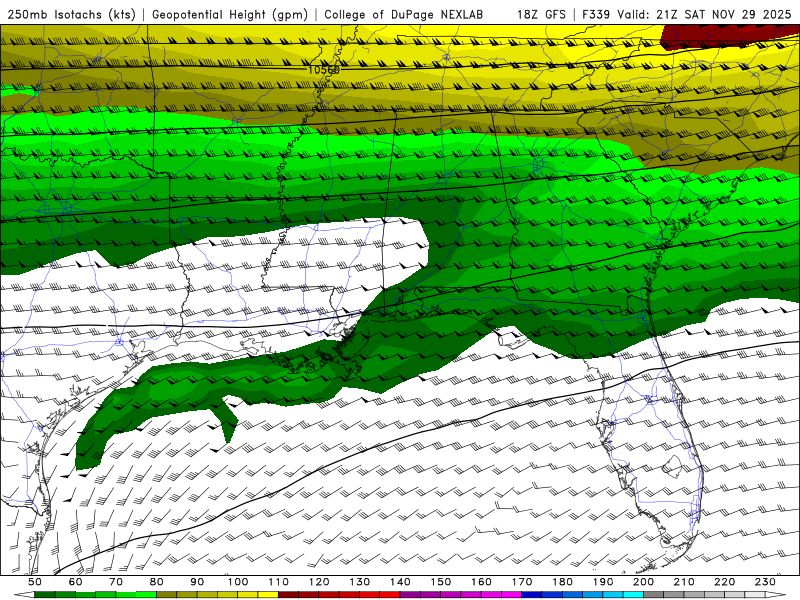800x600 pixels.
Task: Click the 'Geopotential Height (gpm)' header label
Action: pos(230,14)
